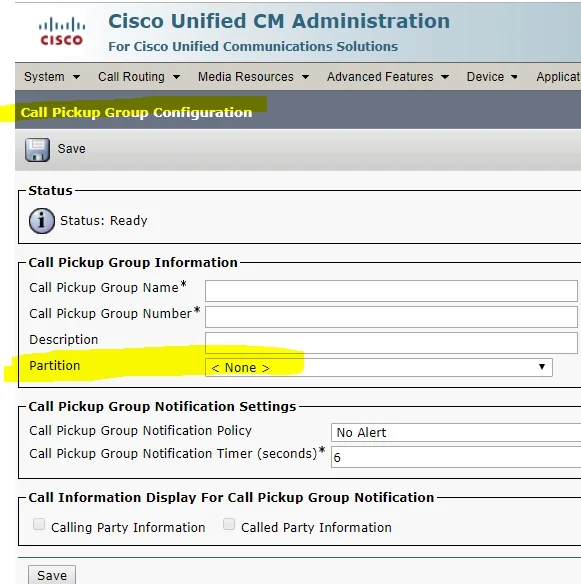Enable the Called Party Information checkbox
The height and width of the screenshot is (584, 581).
tap(229, 524)
